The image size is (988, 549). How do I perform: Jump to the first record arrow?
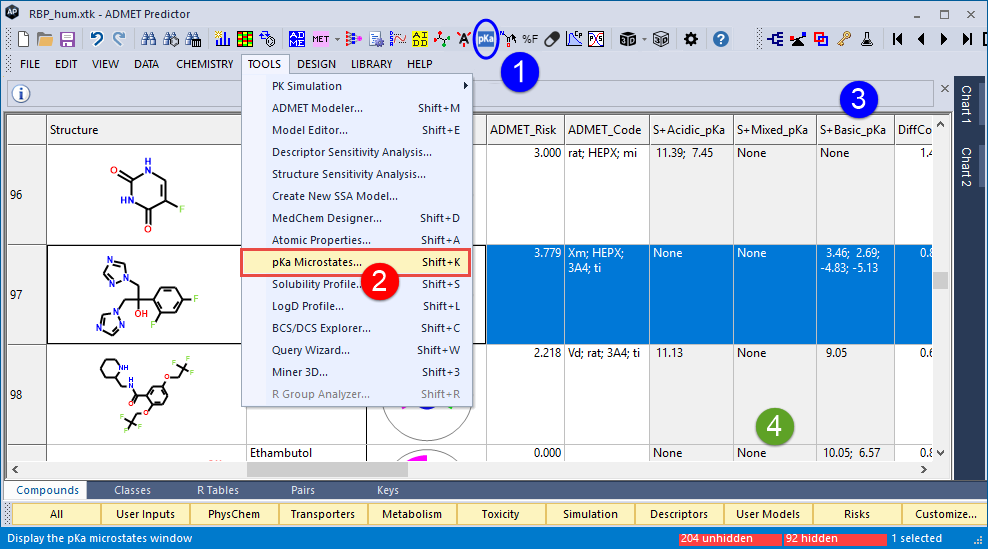pyautogui.click(x=898, y=39)
